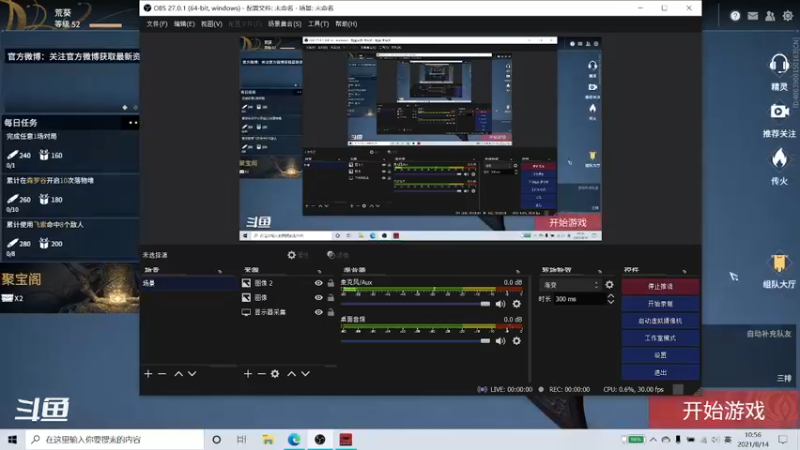Mute the 麦克风/Aux audio channel

pyautogui.click(x=501, y=304)
